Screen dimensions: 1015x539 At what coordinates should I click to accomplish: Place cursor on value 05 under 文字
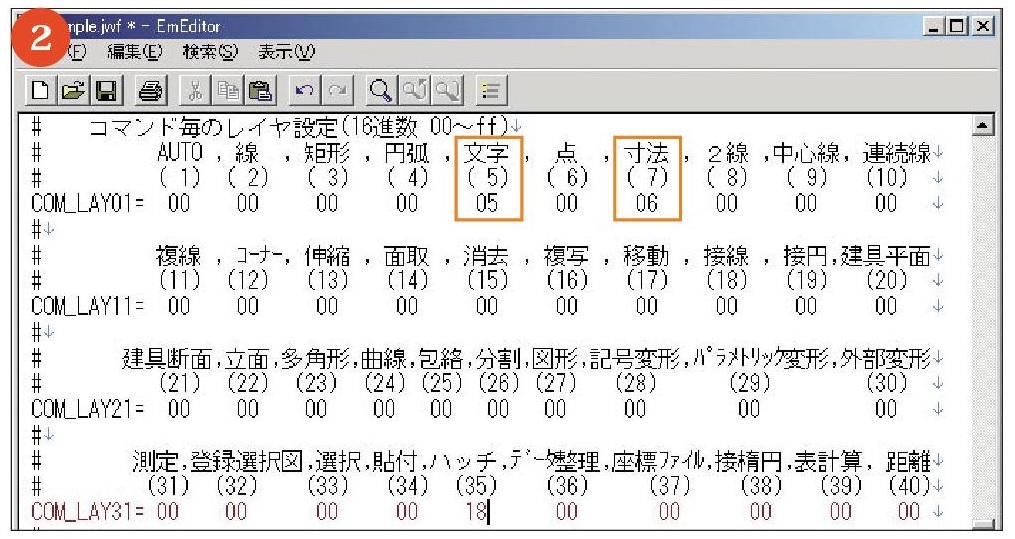(486, 202)
